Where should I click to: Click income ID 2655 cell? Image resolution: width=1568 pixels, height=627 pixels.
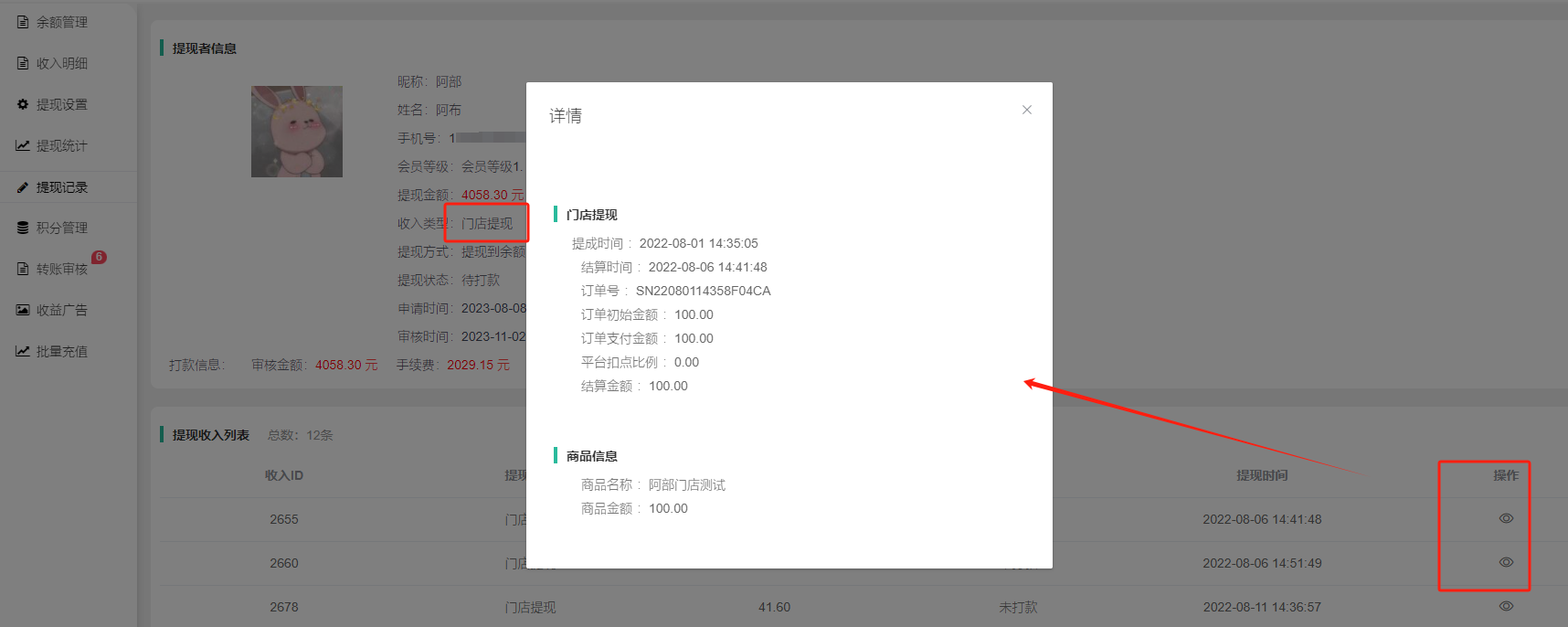point(284,519)
